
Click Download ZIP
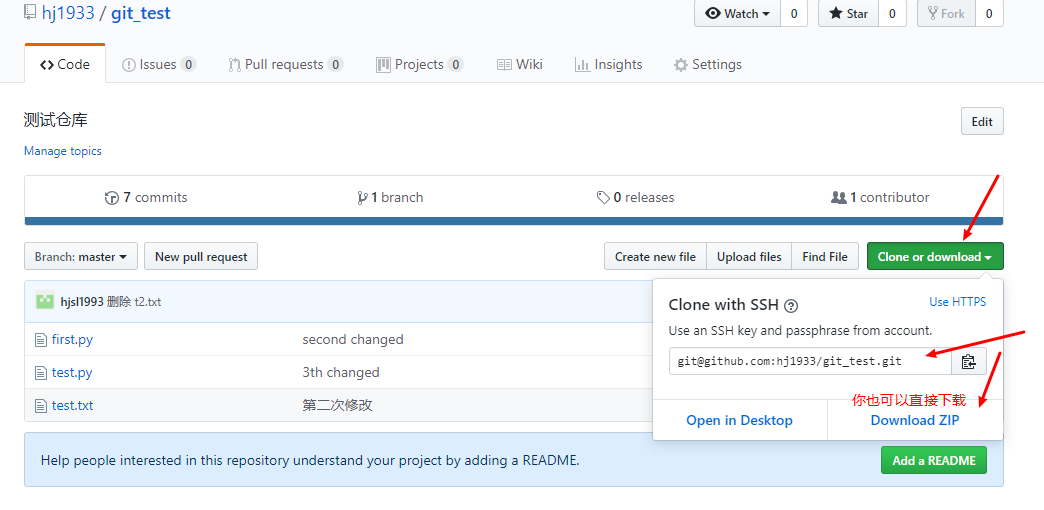tap(915, 421)
